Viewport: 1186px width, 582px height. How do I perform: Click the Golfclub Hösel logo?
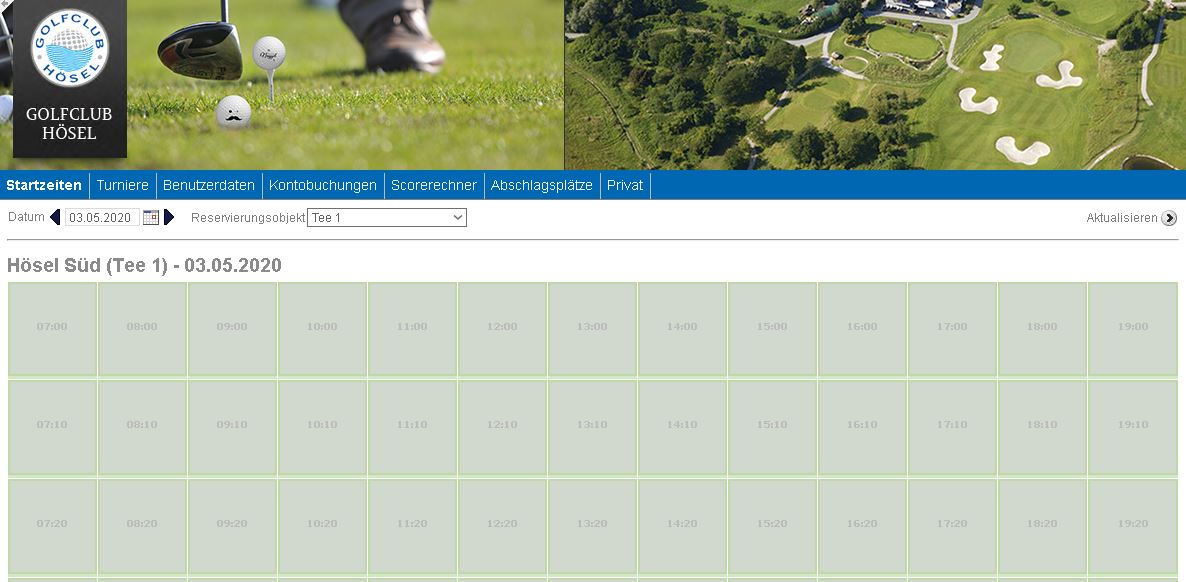pos(69,78)
